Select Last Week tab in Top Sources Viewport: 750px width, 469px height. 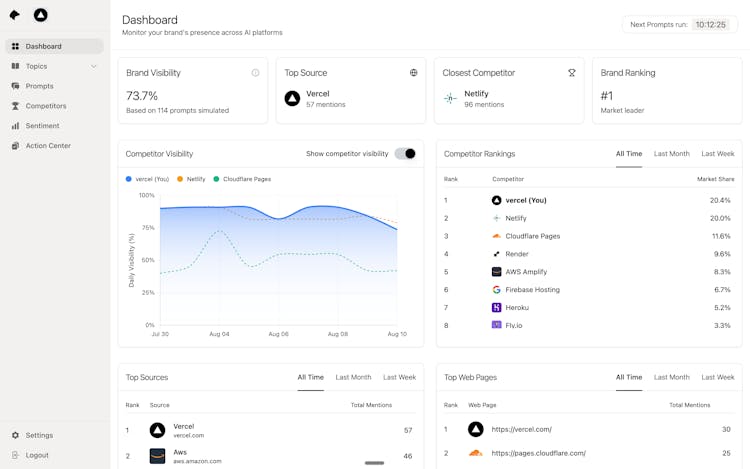point(399,377)
